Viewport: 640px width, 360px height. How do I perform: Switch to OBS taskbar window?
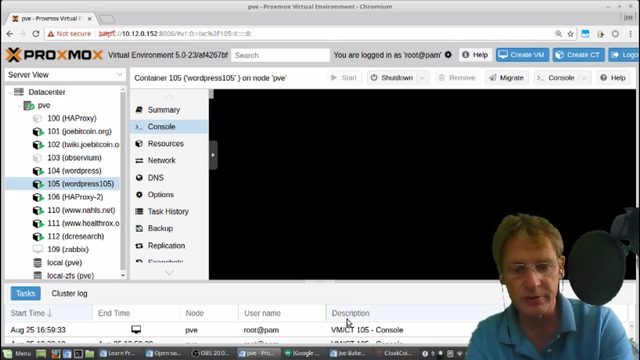pos(211,353)
